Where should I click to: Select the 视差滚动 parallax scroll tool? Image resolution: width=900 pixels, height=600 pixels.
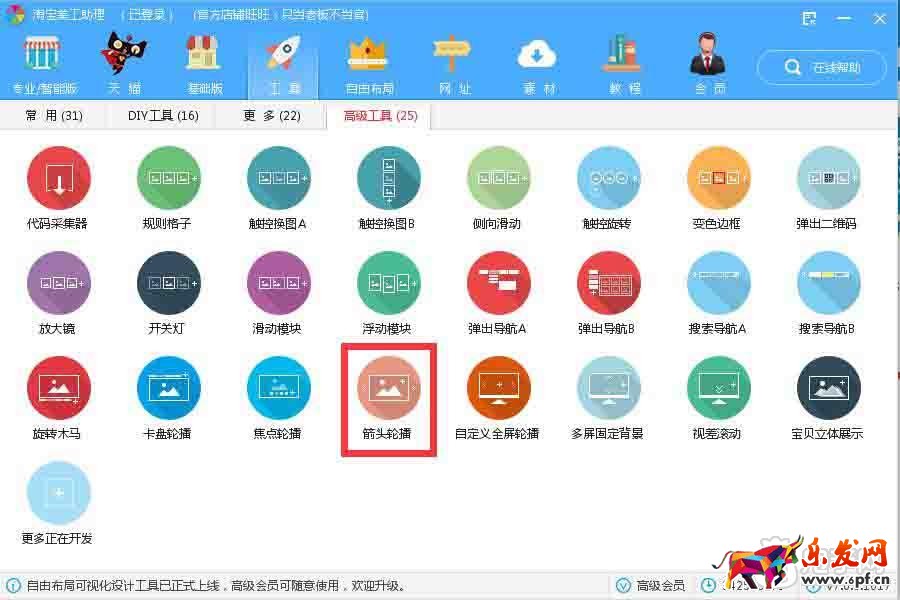[x=719, y=388]
